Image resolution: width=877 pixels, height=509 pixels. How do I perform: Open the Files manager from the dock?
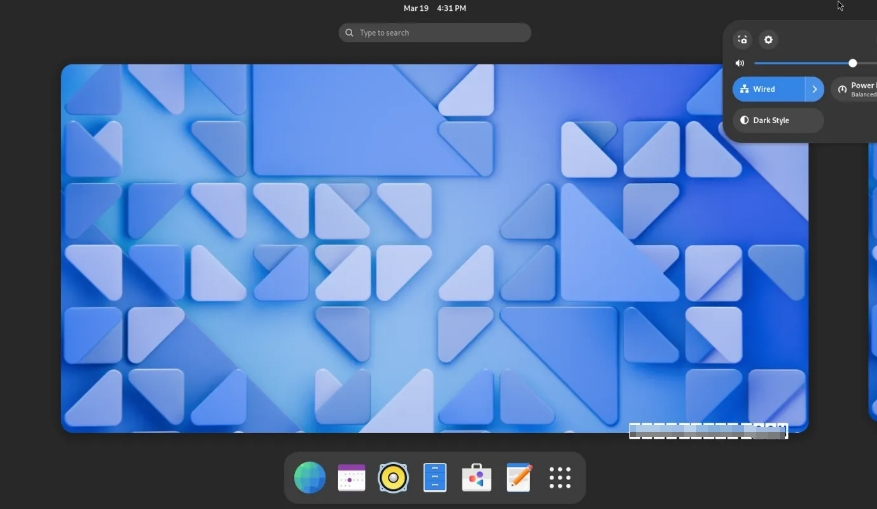(x=435, y=478)
